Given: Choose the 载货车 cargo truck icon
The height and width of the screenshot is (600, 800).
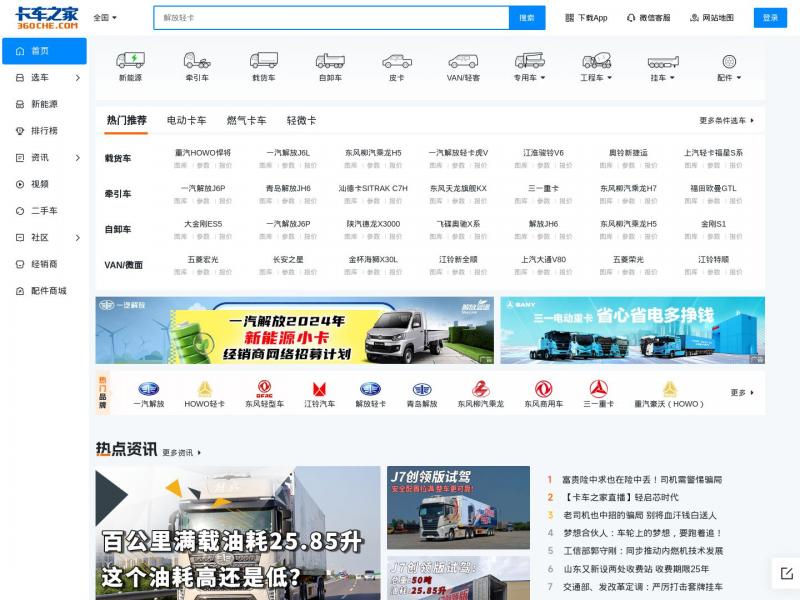Looking at the screenshot, I should click(264, 61).
